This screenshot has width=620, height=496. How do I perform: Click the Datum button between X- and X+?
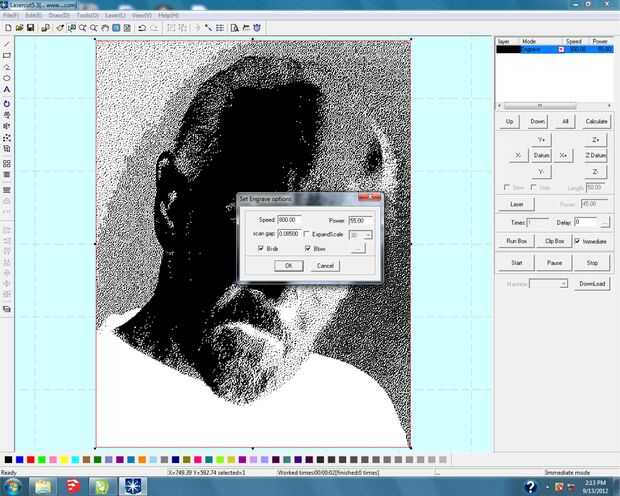pyautogui.click(x=541, y=155)
